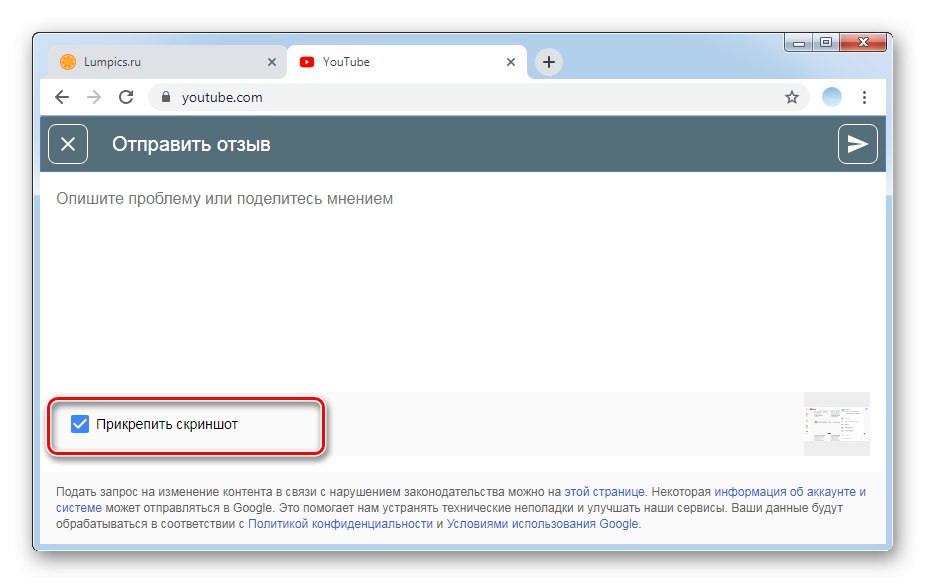926x584 pixels.
Task: Click the YouTube favicon on its tab
Action: click(x=307, y=61)
